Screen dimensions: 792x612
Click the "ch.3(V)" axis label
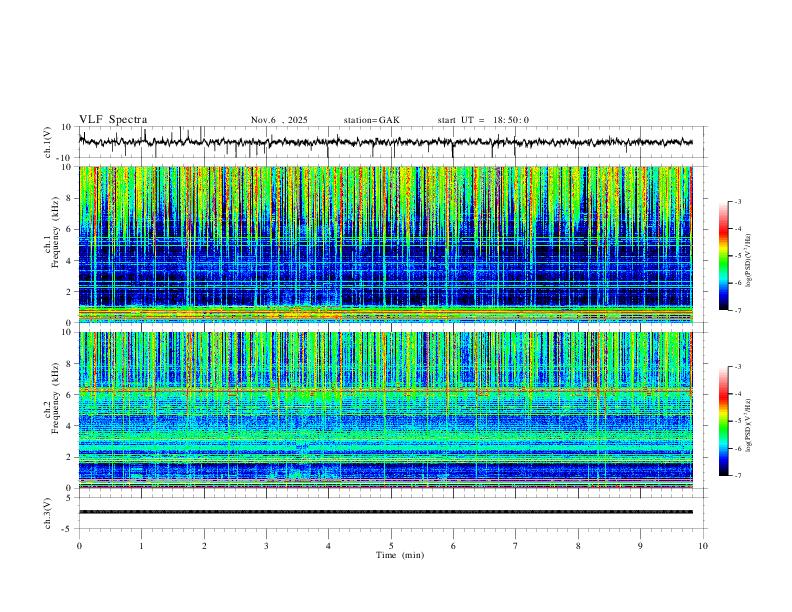pos(47,513)
